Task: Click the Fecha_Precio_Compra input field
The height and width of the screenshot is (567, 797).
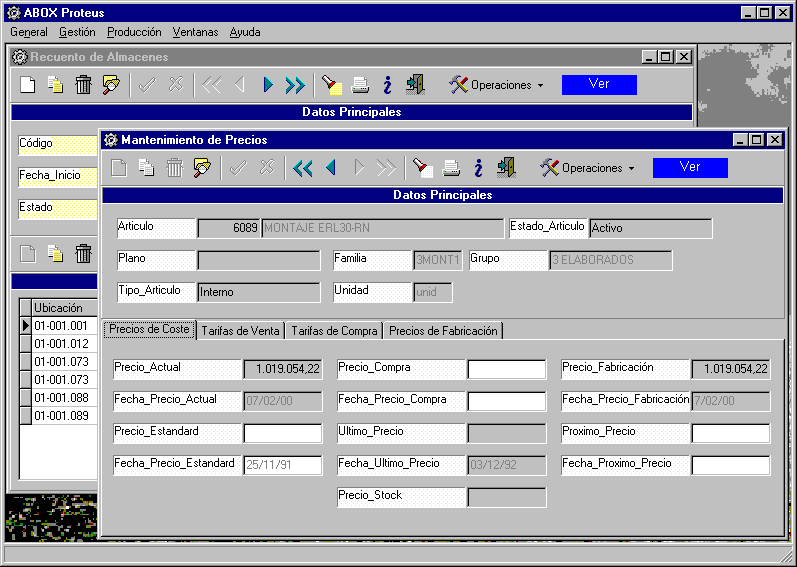Action: point(507,401)
